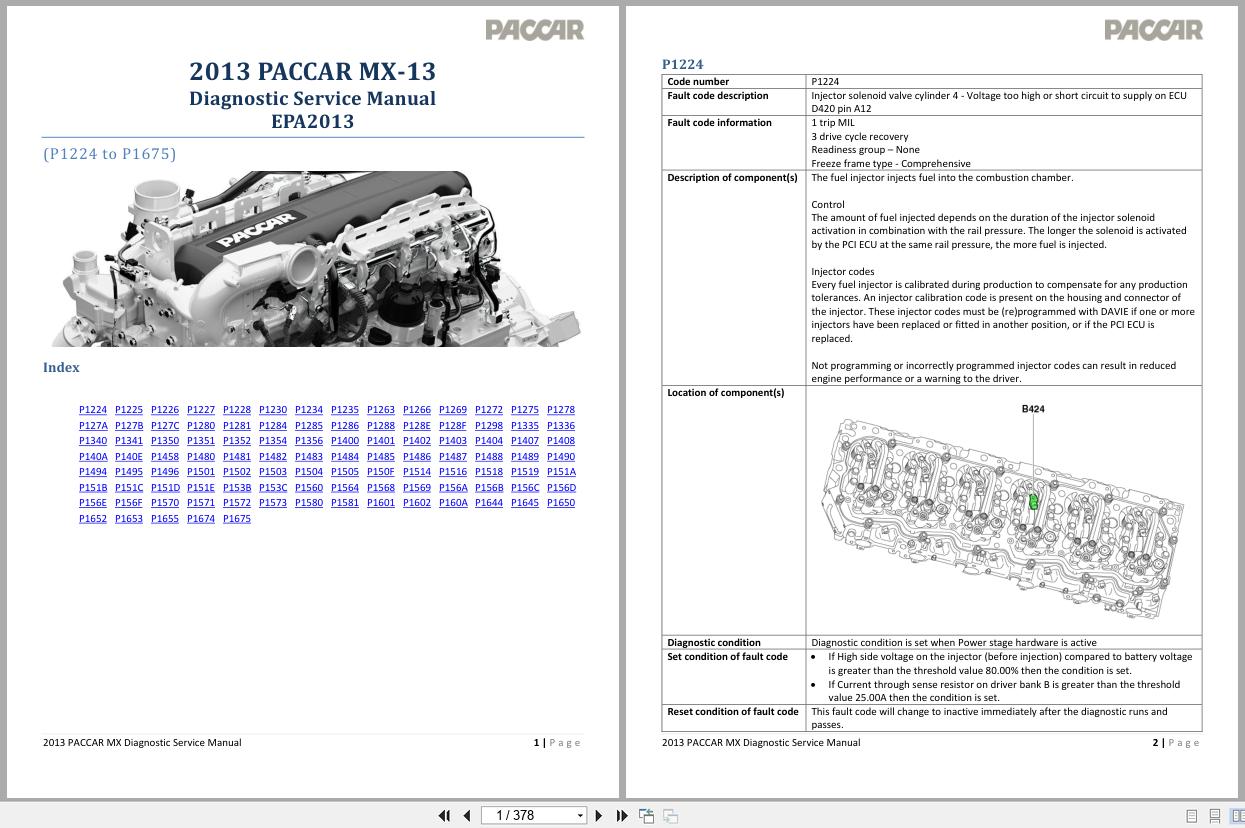Follow the P156E fault code link

pyautogui.click(x=93, y=503)
